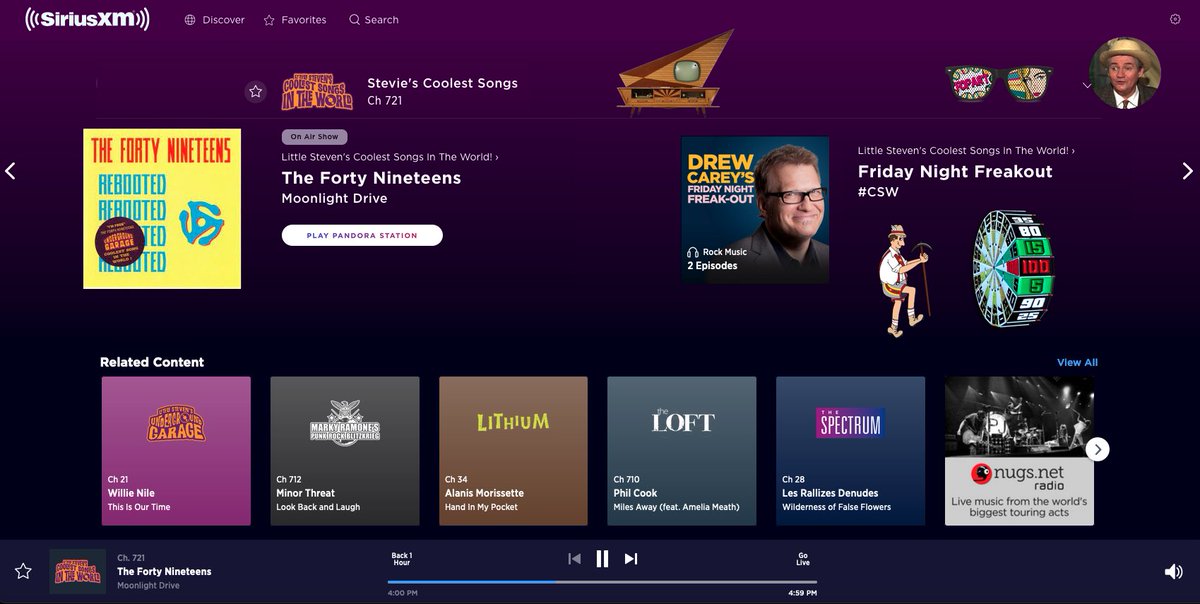1200x604 pixels.
Task: Toggle the volume speaker icon
Action: tap(1174, 572)
